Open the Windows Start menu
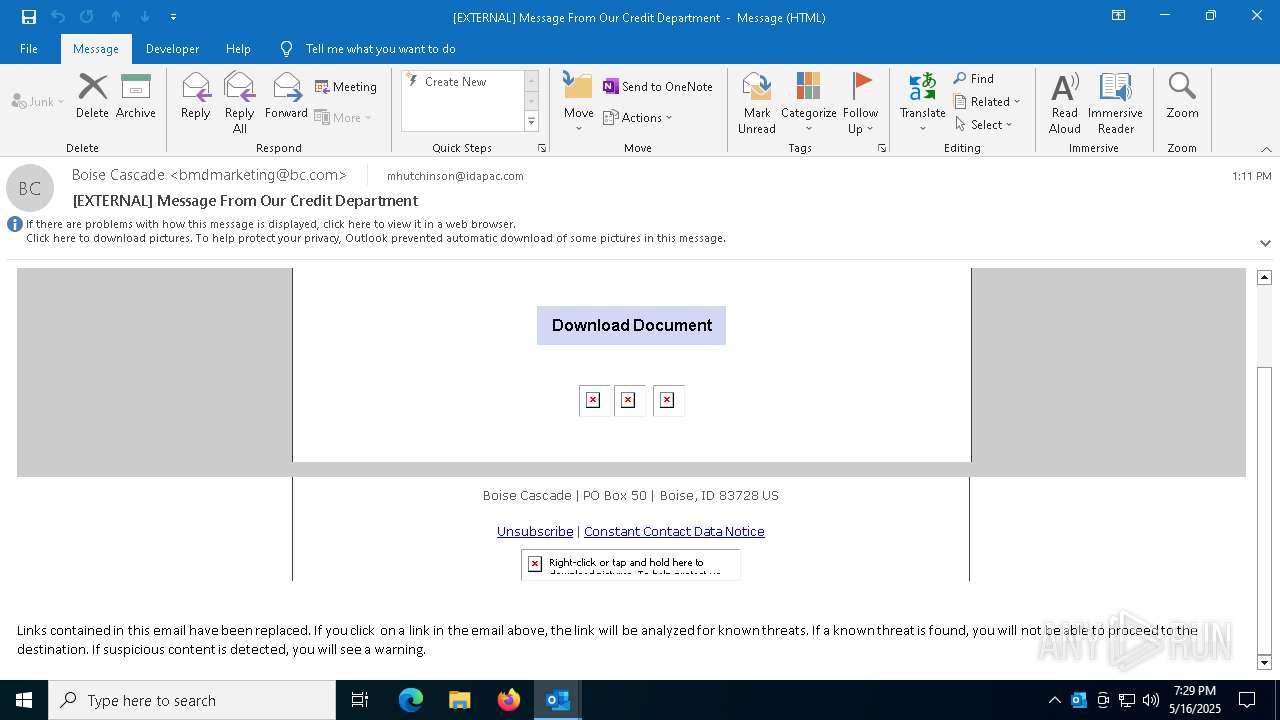Image resolution: width=1280 pixels, height=720 pixels. pyautogui.click(x=24, y=700)
